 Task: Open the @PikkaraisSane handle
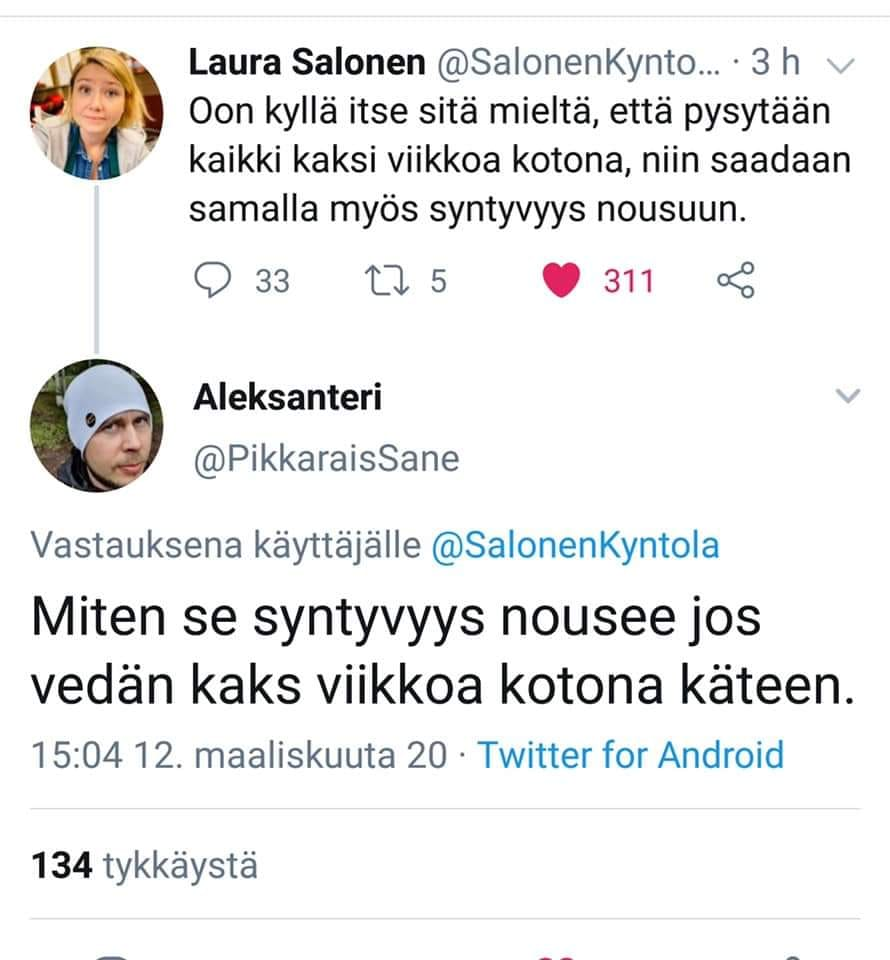coord(325,458)
